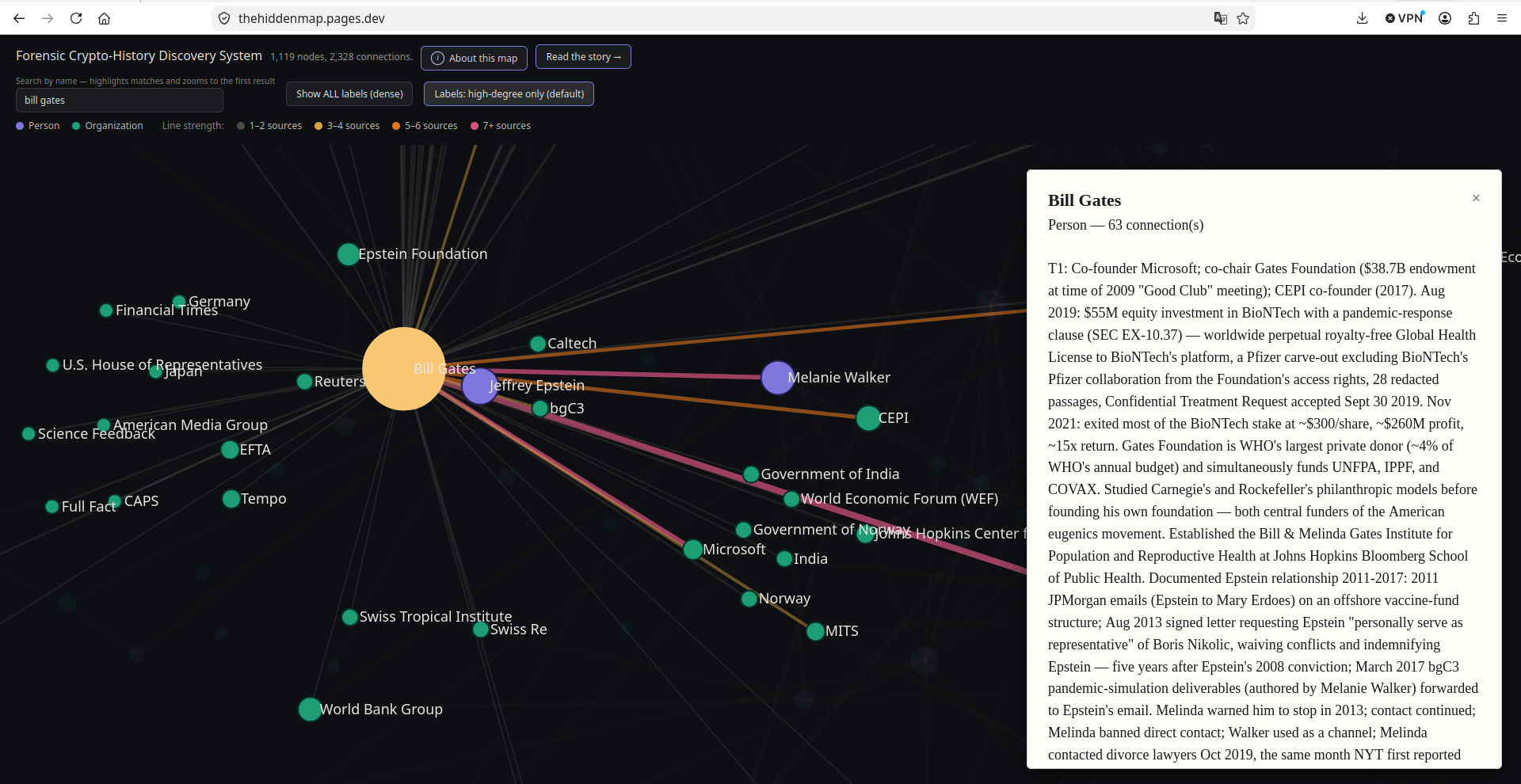1521x784 pixels.
Task: Open the translate page icon
Action: 1221,18
